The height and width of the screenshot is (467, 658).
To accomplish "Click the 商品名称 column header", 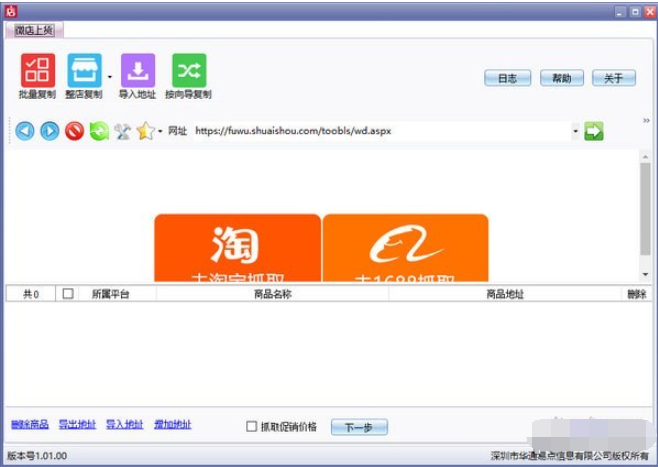I will 272,294.
